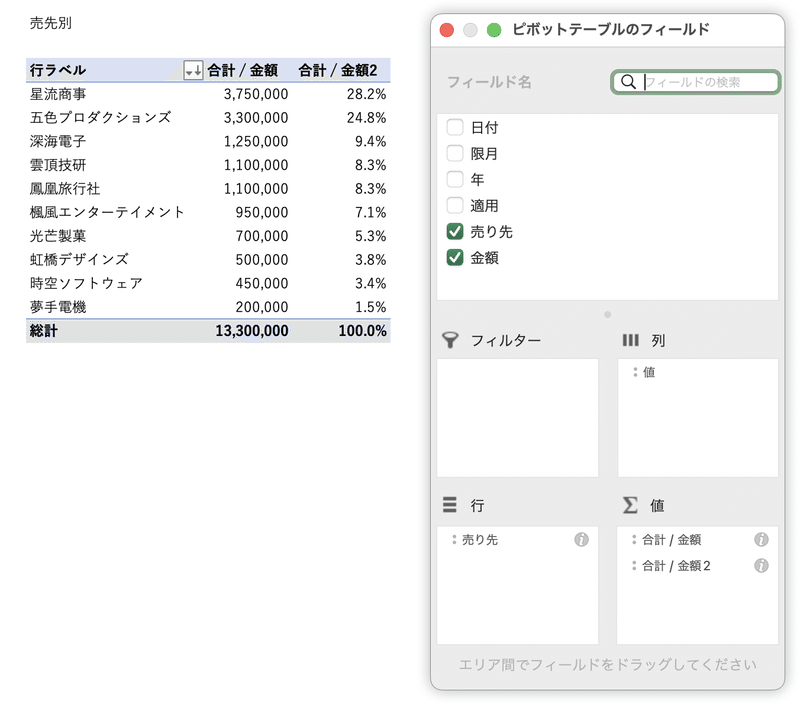Click the panel divider handle dot
Image resolution: width=800 pixels, height=705 pixels.
coord(607,315)
